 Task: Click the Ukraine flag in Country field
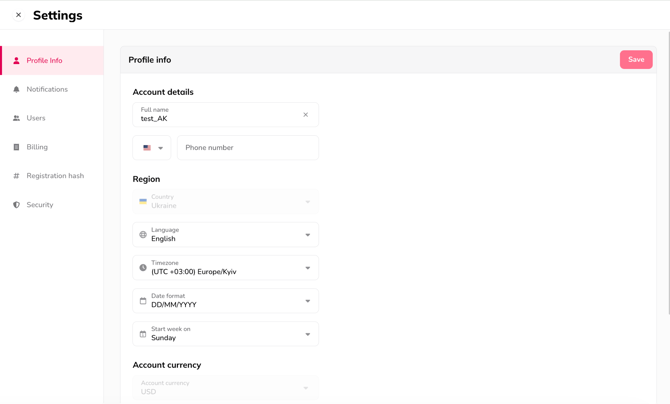[143, 201]
